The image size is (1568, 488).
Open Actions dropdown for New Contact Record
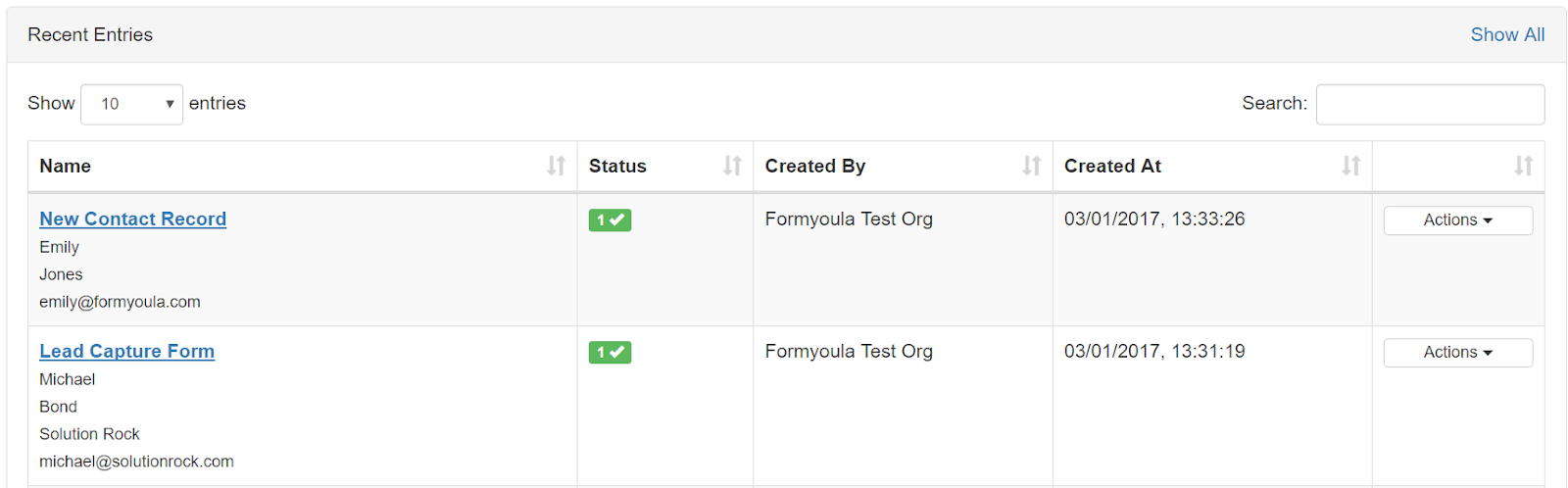click(x=1457, y=220)
